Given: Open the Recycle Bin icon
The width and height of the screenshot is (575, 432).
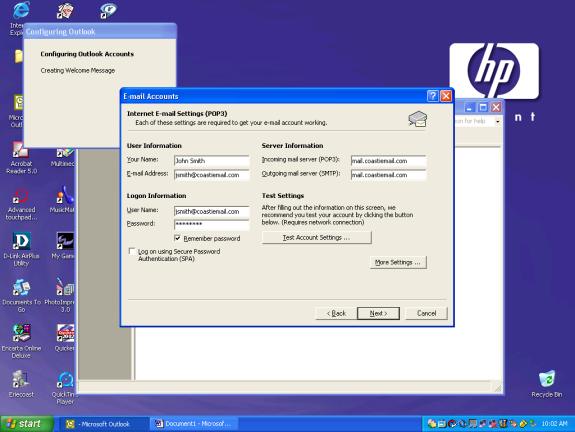Looking at the screenshot, I should (x=546, y=380).
